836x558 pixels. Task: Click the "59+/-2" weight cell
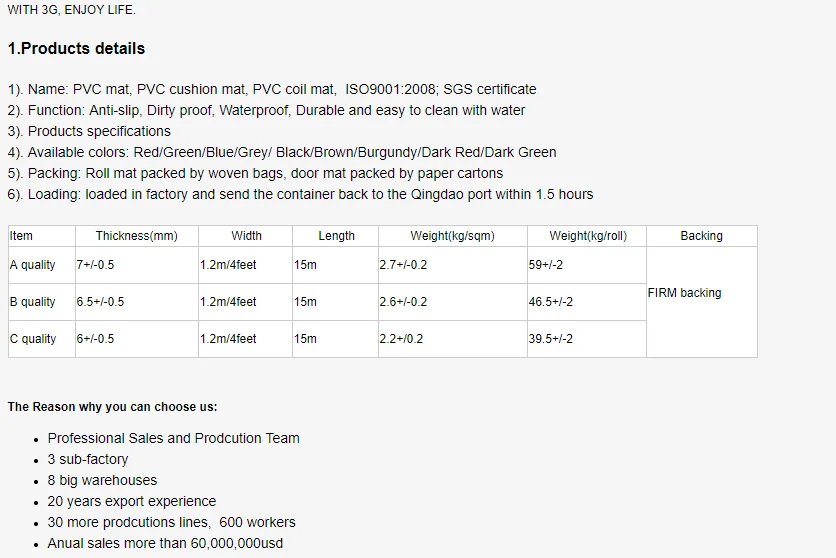pyautogui.click(x=547, y=265)
